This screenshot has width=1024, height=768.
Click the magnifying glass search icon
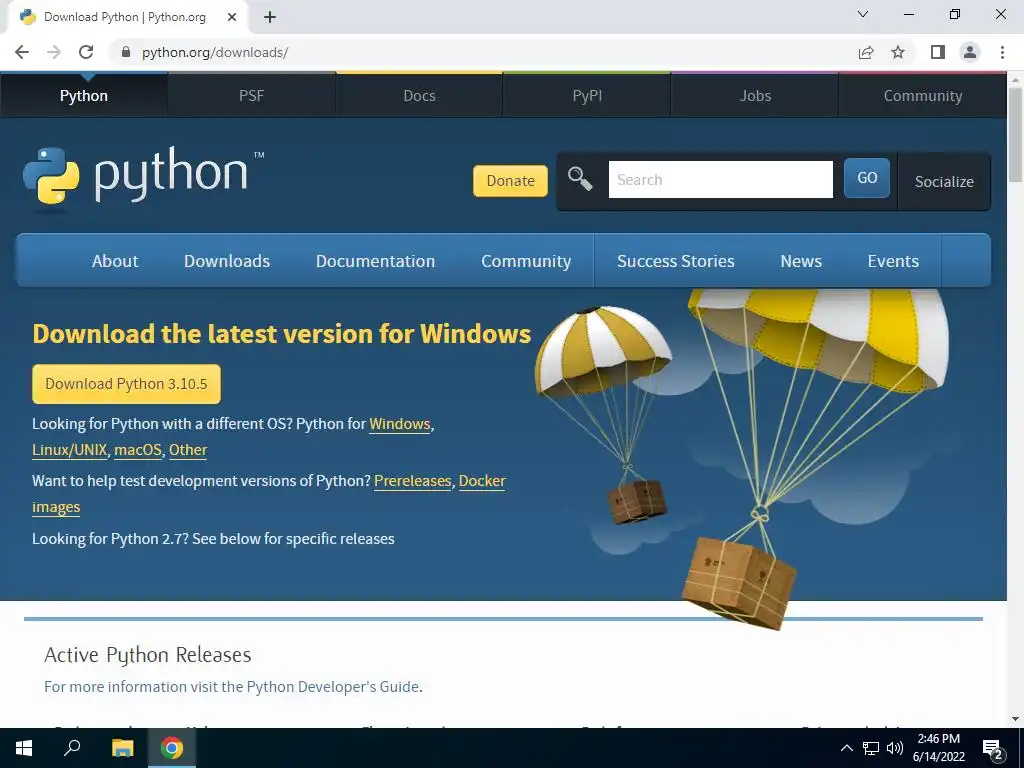(579, 178)
